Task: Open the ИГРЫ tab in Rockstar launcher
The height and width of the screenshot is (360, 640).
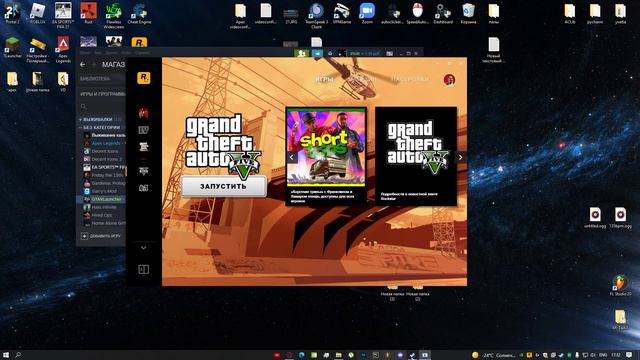Action: pyautogui.click(x=324, y=79)
